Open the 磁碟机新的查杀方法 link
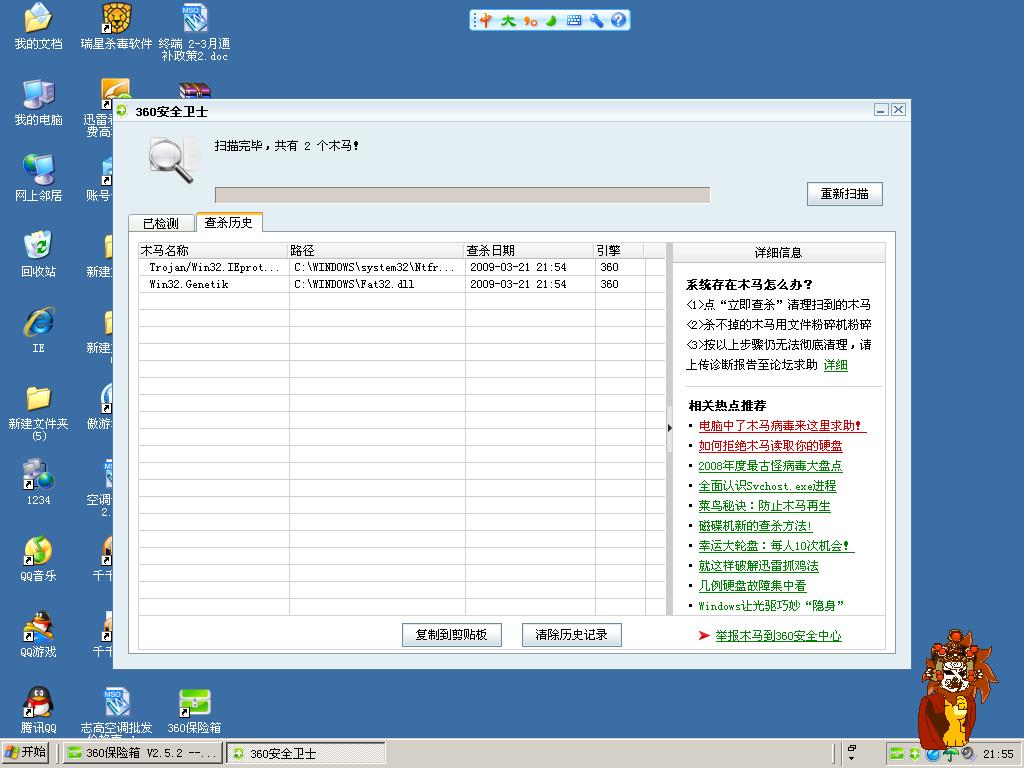Image resolution: width=1024 pixels, height=768 pixels. 756,526
